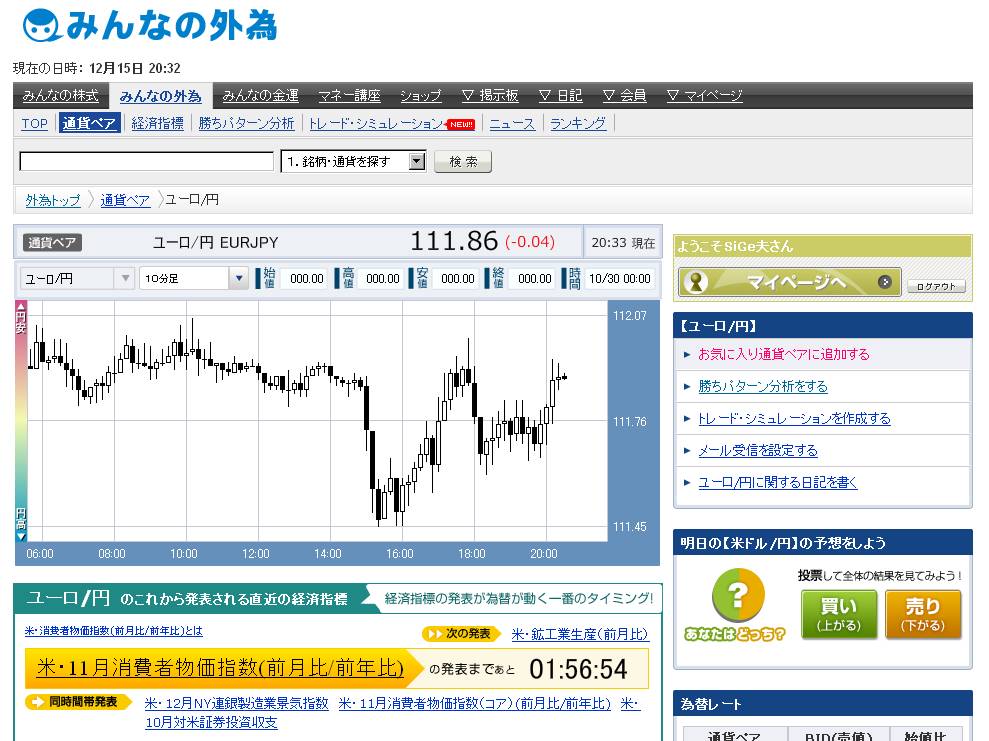Click the 終値 close price value
The image size is (989, 741).
[x=534, y=278]
